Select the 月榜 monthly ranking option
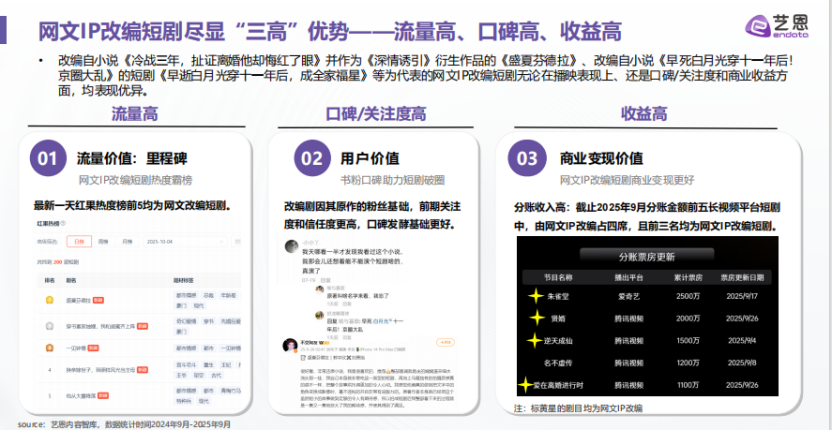The height and width of the screenshot is (430, 832). 127,242
